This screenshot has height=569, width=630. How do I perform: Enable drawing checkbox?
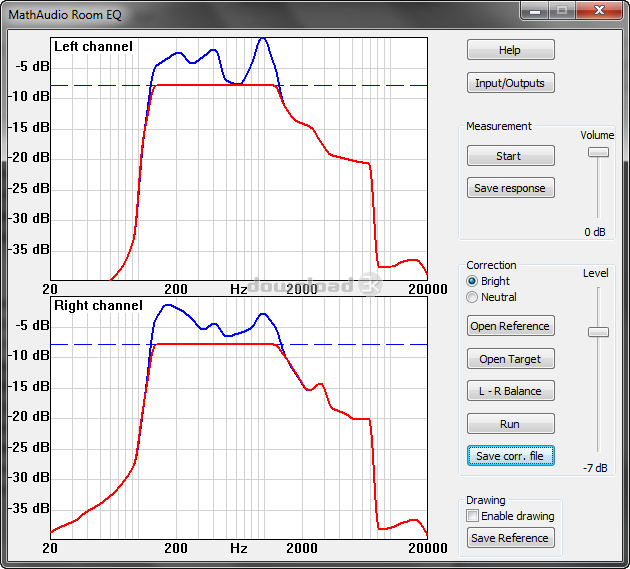point(473,516)
